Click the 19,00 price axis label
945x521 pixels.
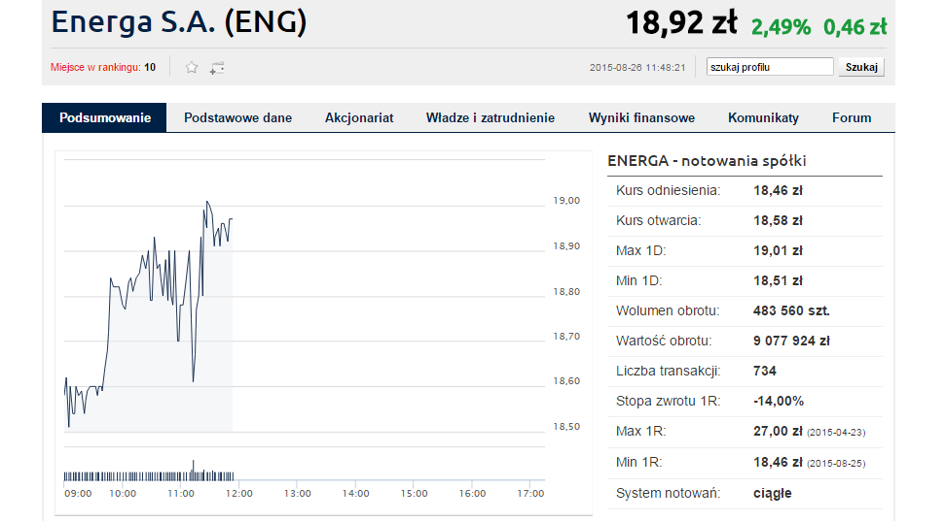(x=567, y=201)
